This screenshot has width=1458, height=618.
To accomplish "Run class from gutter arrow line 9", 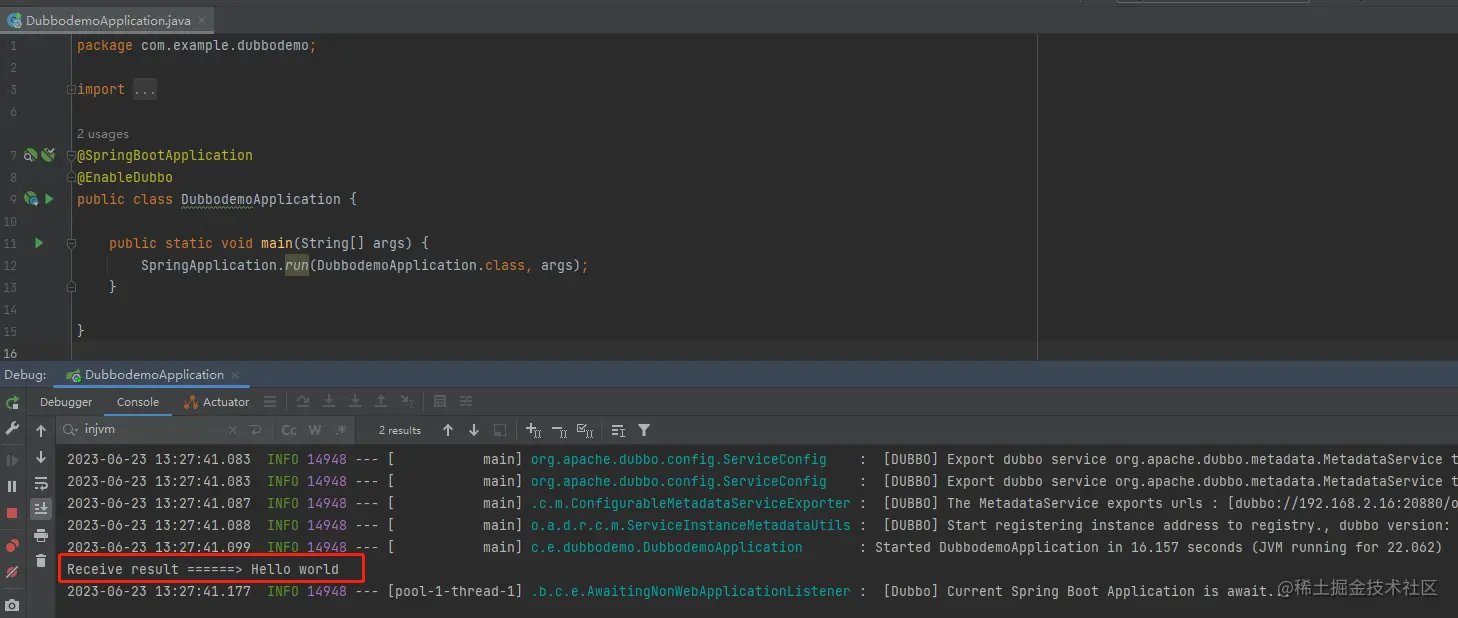I will (49, 199).
